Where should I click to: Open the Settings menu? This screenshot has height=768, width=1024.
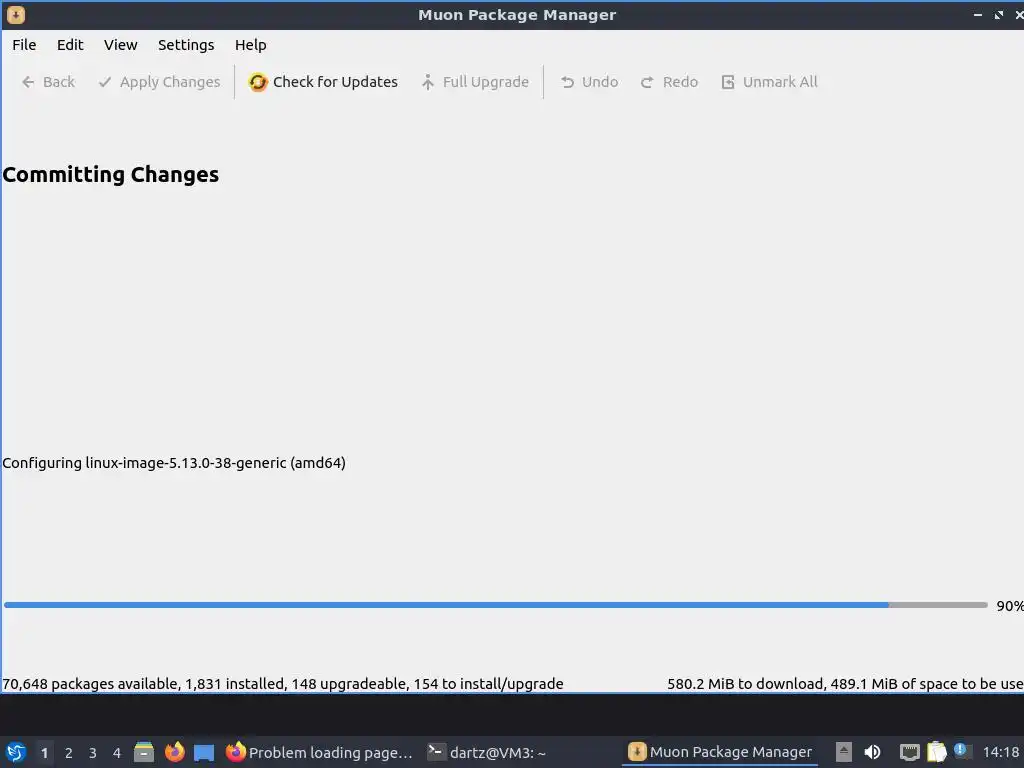pos(186,45)
